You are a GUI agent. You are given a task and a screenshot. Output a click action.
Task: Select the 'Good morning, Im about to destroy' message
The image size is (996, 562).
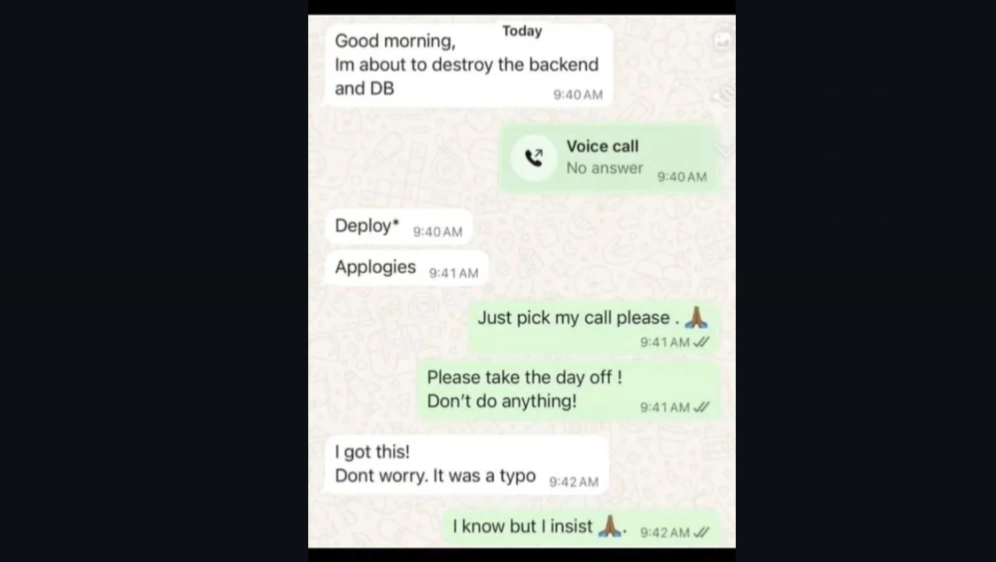point(469,65)
